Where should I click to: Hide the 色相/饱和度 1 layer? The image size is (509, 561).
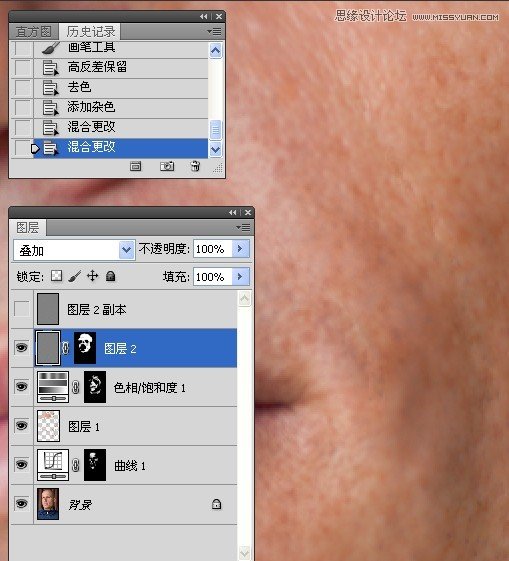coord(21,386)
